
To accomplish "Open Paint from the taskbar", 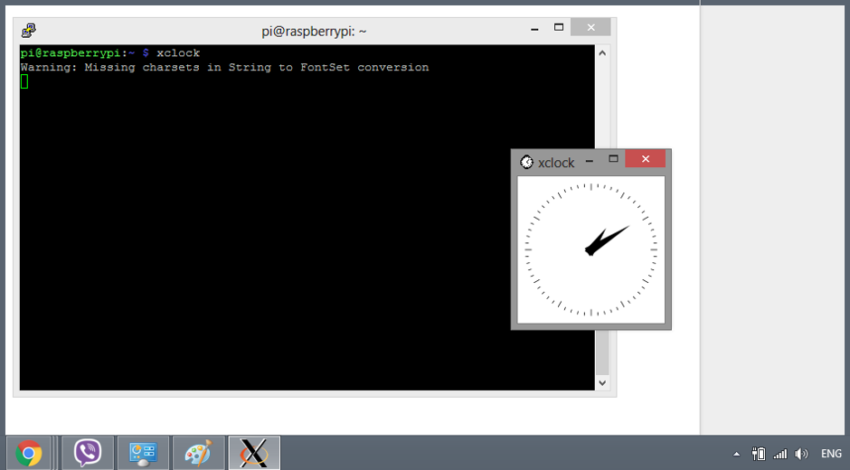I will point(198,453).
